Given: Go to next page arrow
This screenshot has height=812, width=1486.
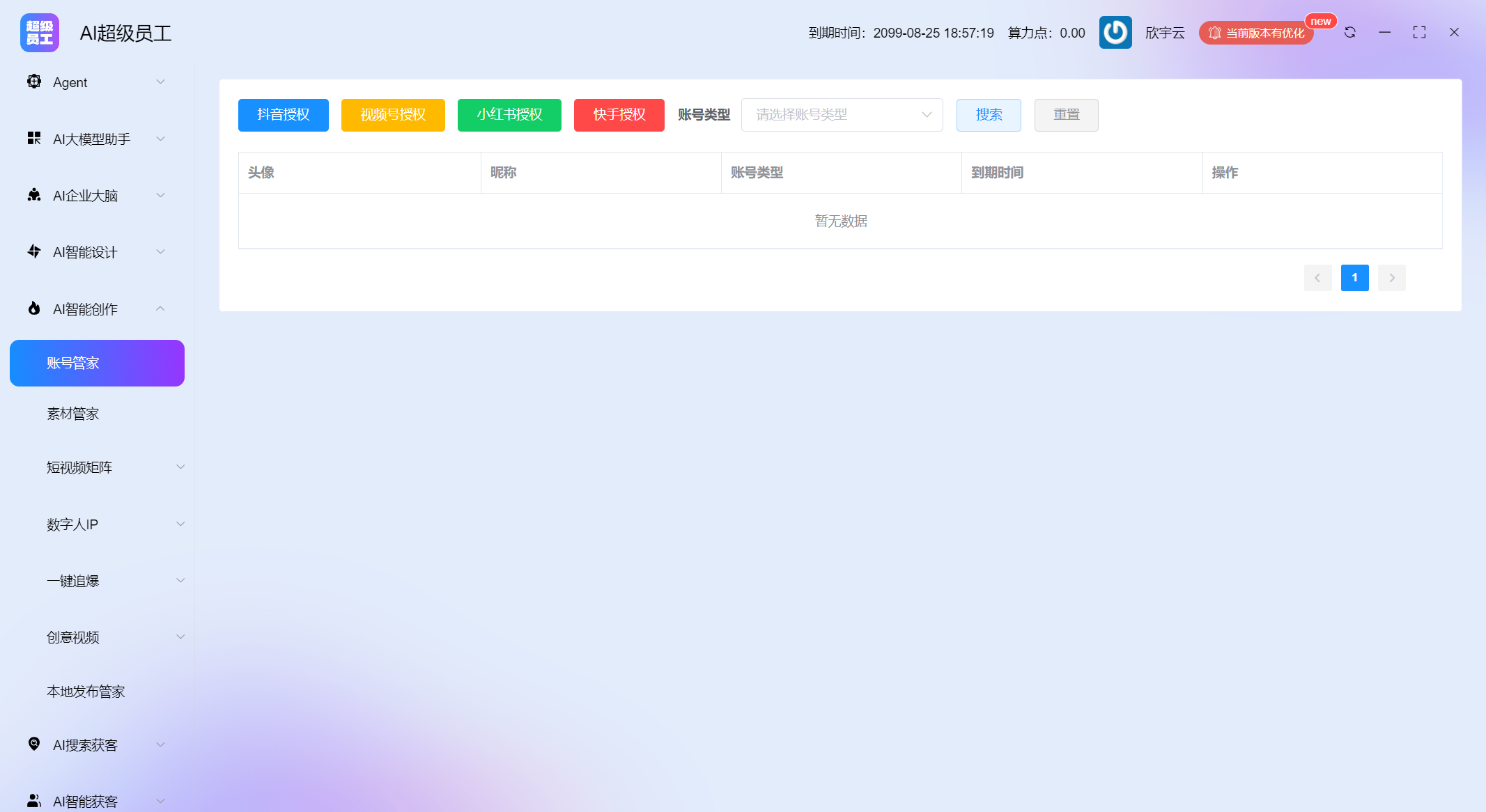Looking at the screenshot, I should tap(1392, 278).
